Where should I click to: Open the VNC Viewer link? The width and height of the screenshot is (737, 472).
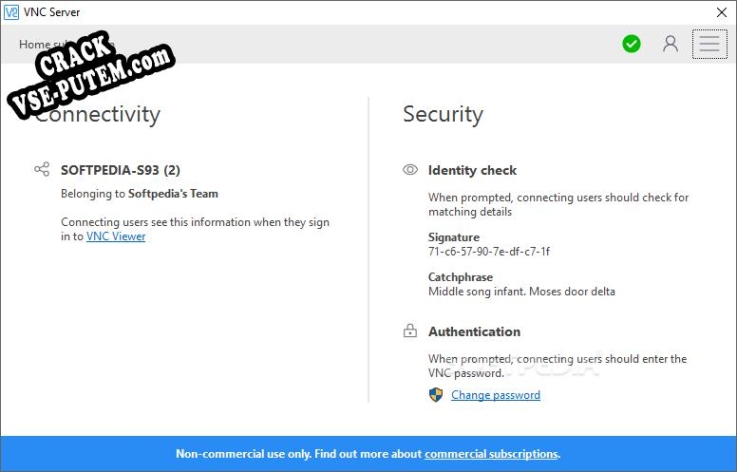coord(116,237)
